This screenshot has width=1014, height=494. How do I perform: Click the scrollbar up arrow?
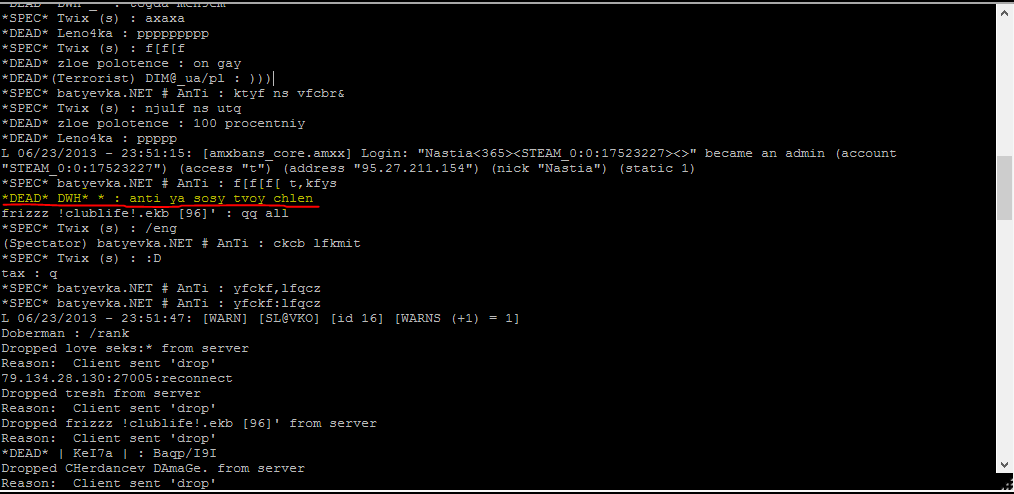pyautogui.click(x=1005, y=12)
